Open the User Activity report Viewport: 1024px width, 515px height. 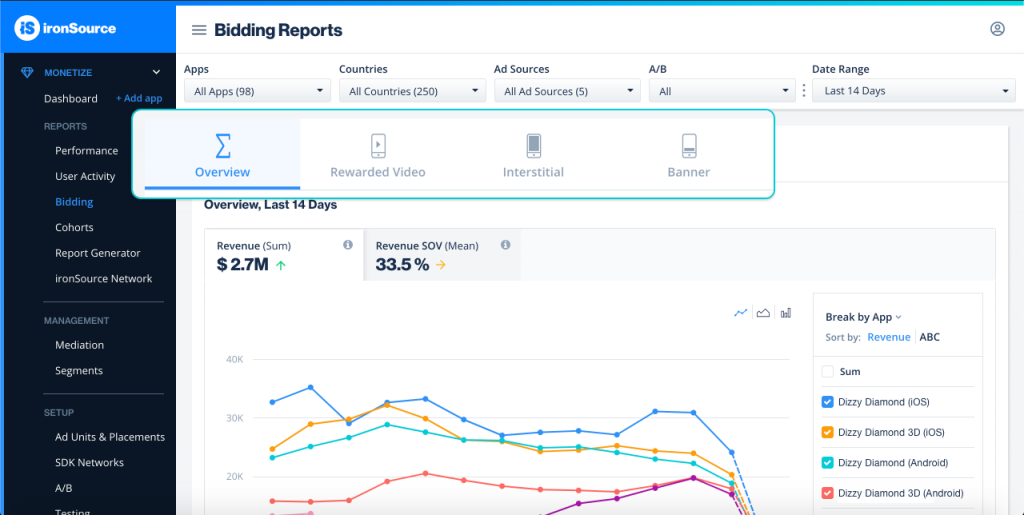(85, 176)
